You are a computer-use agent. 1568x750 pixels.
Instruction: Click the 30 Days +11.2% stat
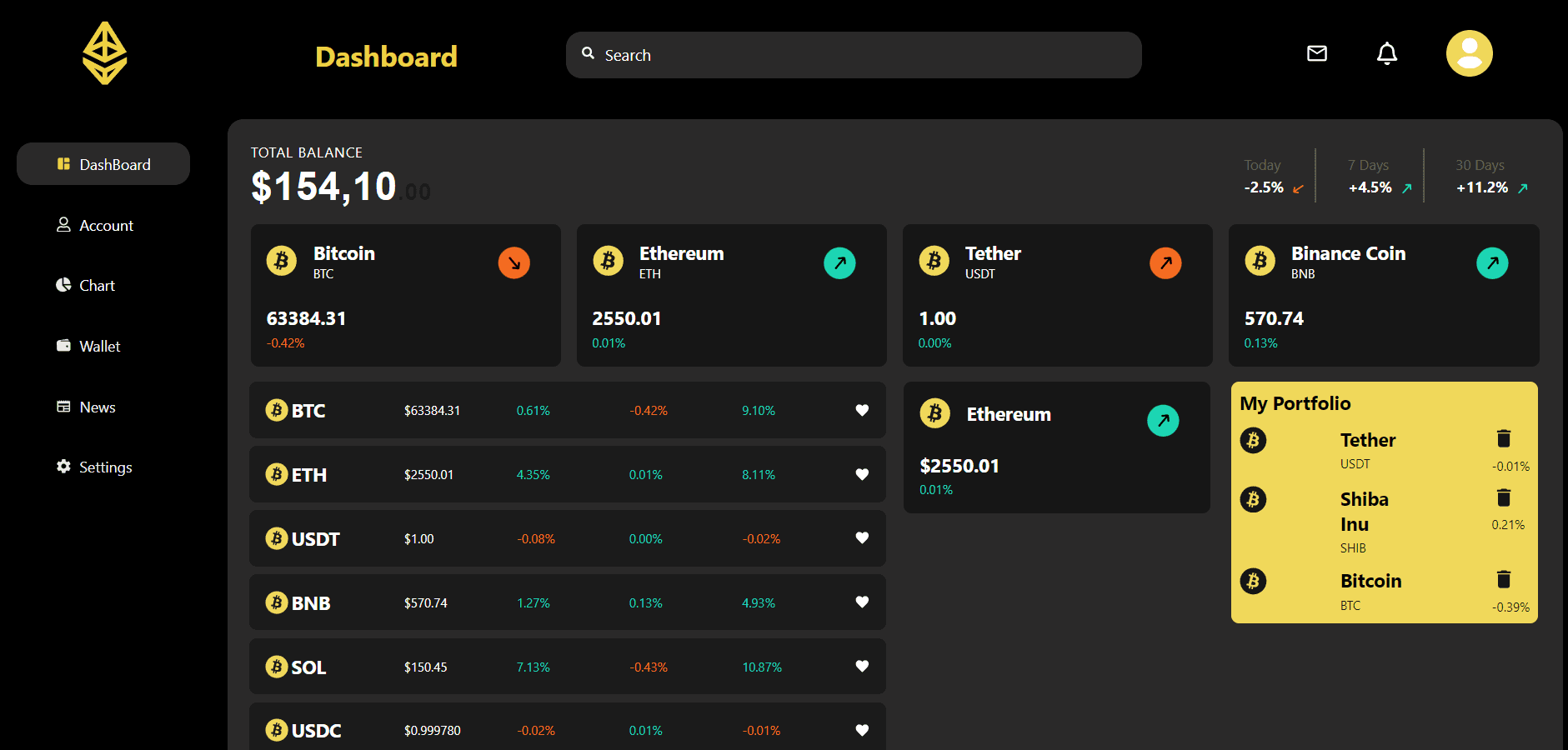(x=1492, y=177)
